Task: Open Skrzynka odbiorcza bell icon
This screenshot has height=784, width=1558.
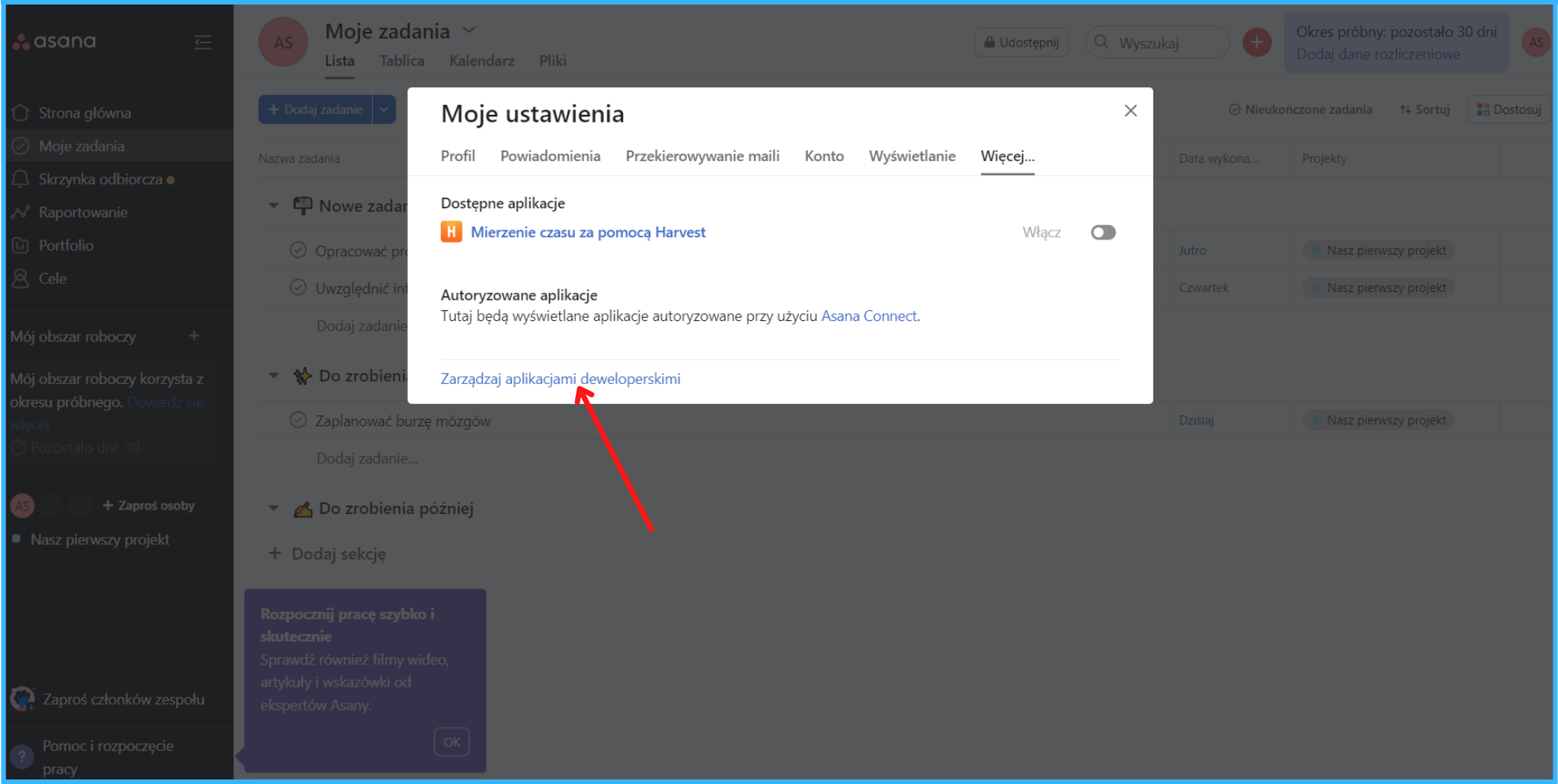Action: click(x=21, y=179)
